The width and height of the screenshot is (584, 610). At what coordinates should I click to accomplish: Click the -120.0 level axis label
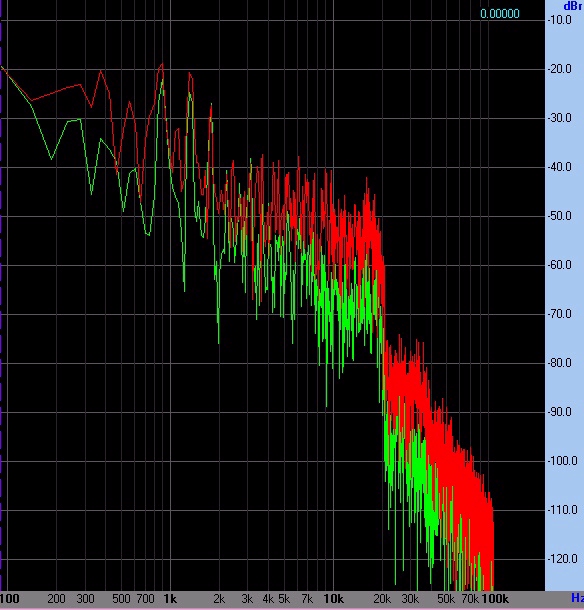pyautogui.click(x=562, y=559)
